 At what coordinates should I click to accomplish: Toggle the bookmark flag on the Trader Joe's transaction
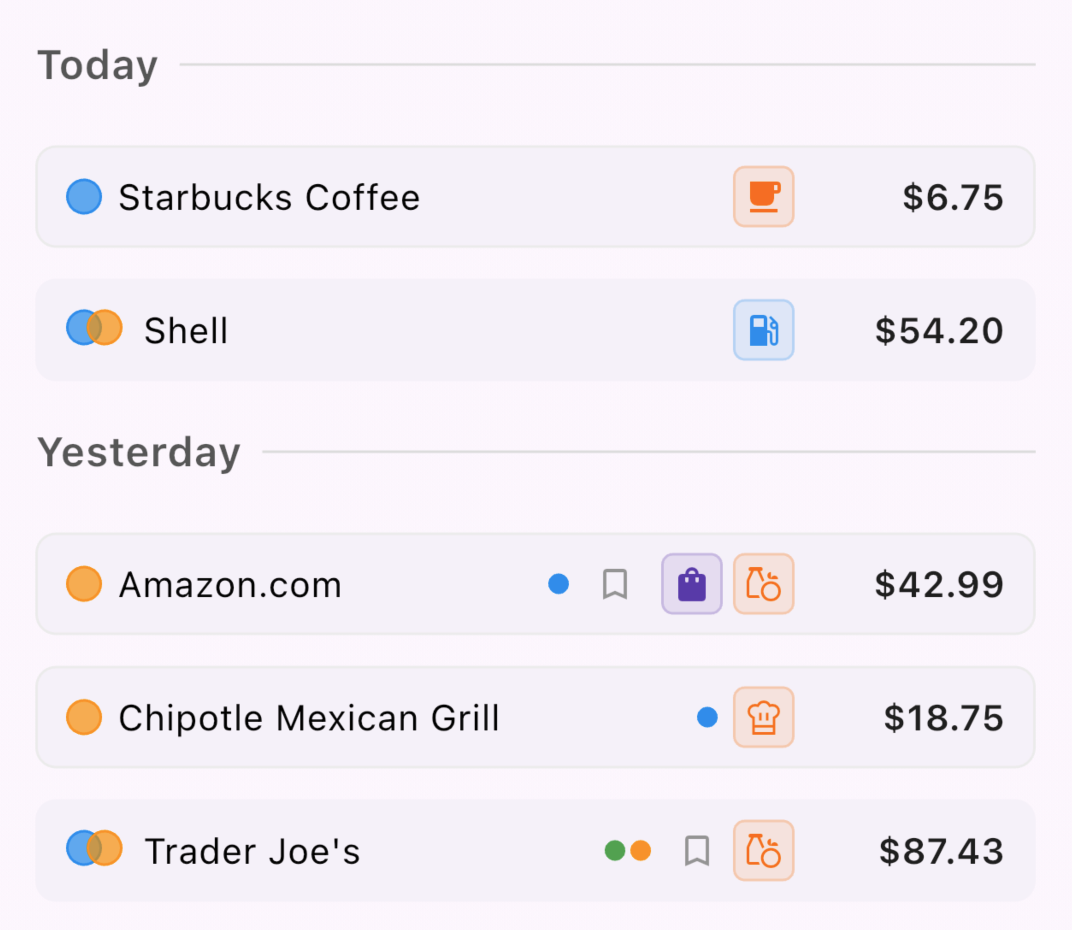tap(697, 850)
